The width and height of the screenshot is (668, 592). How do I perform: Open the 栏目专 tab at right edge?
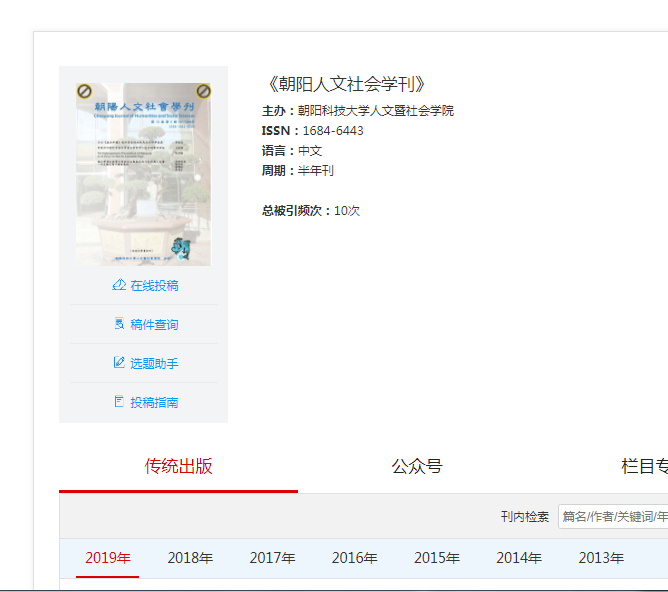(x=643, y=466)
